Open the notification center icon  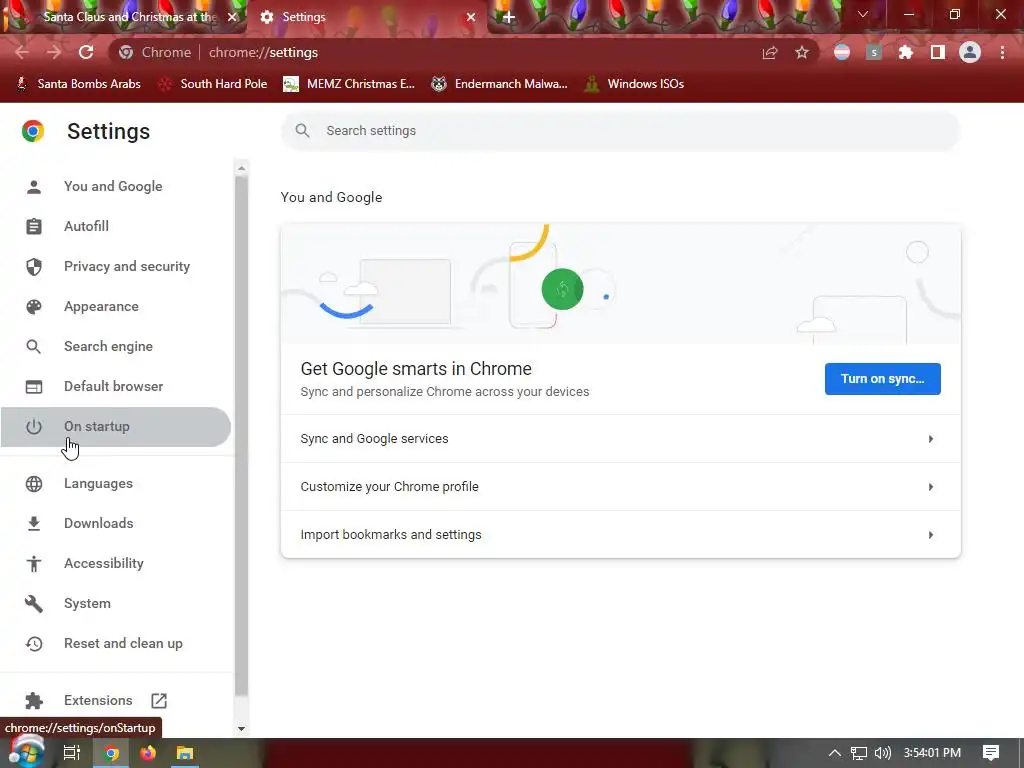991,753
